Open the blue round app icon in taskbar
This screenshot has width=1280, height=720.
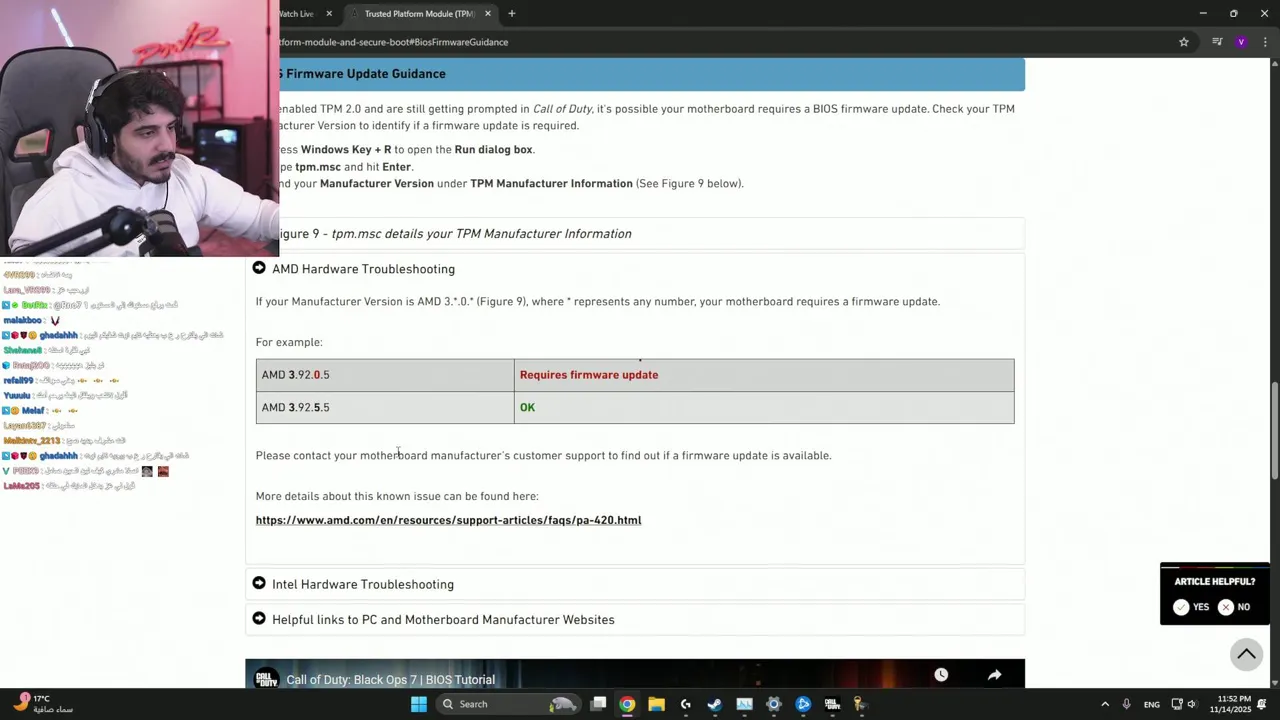click(x=803, y=704)
